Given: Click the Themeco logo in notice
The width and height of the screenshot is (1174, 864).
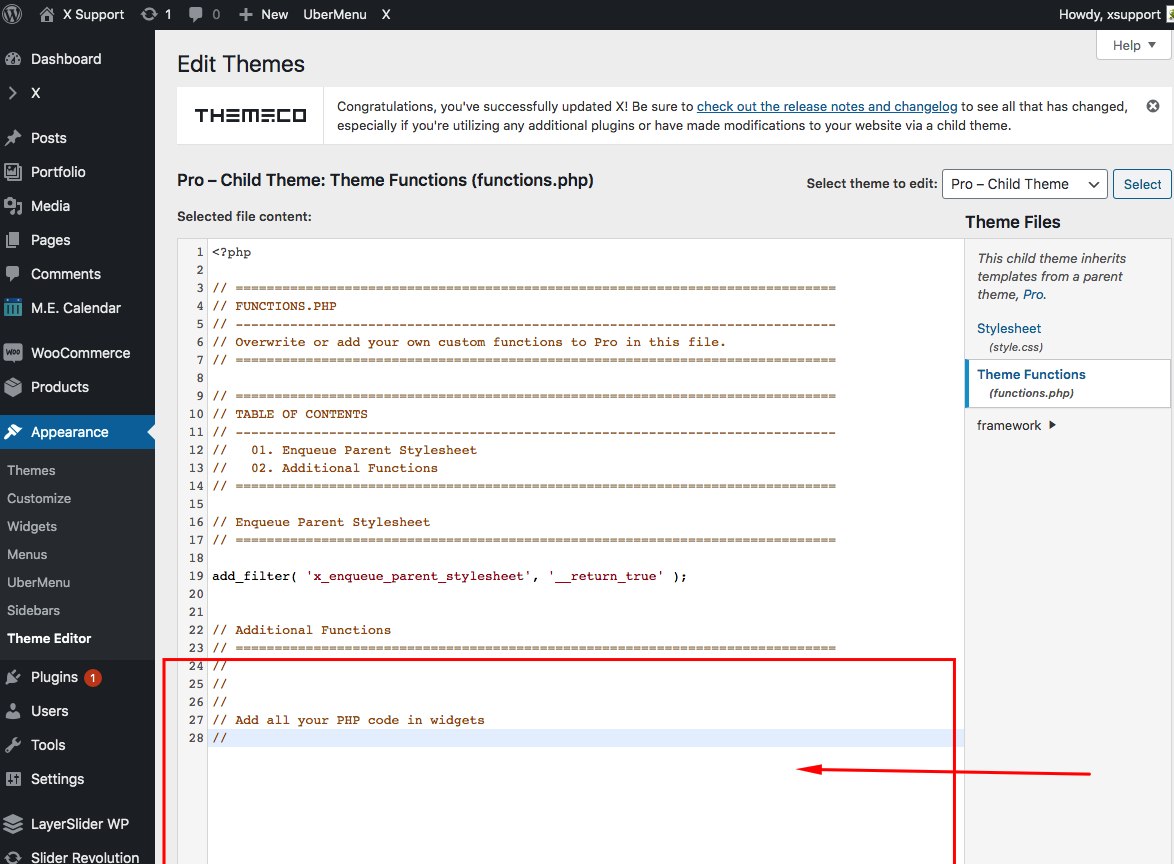Looking at the screenshot, I should (x=251, y=115).
